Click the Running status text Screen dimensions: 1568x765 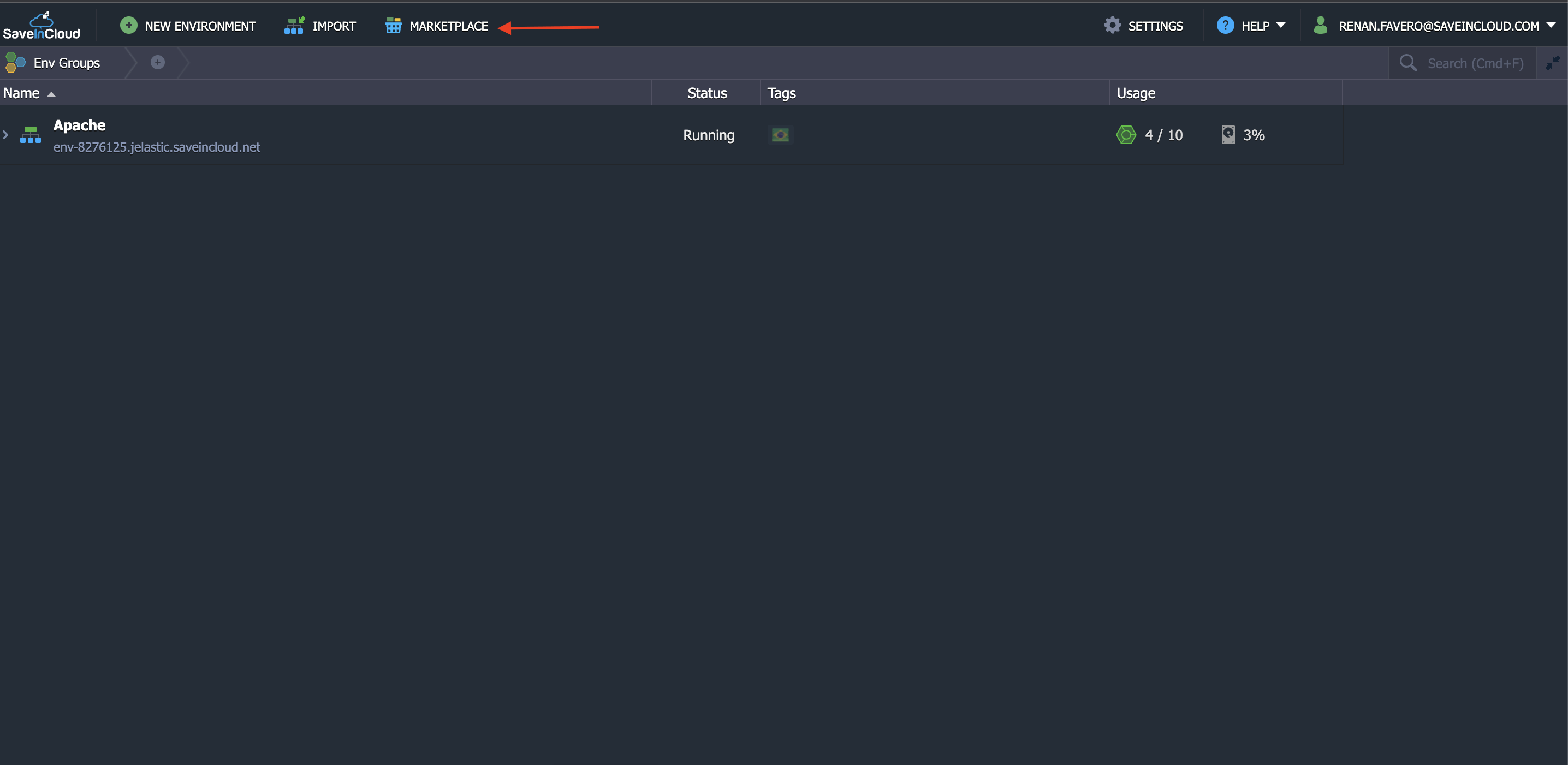[x=709, y=135]
